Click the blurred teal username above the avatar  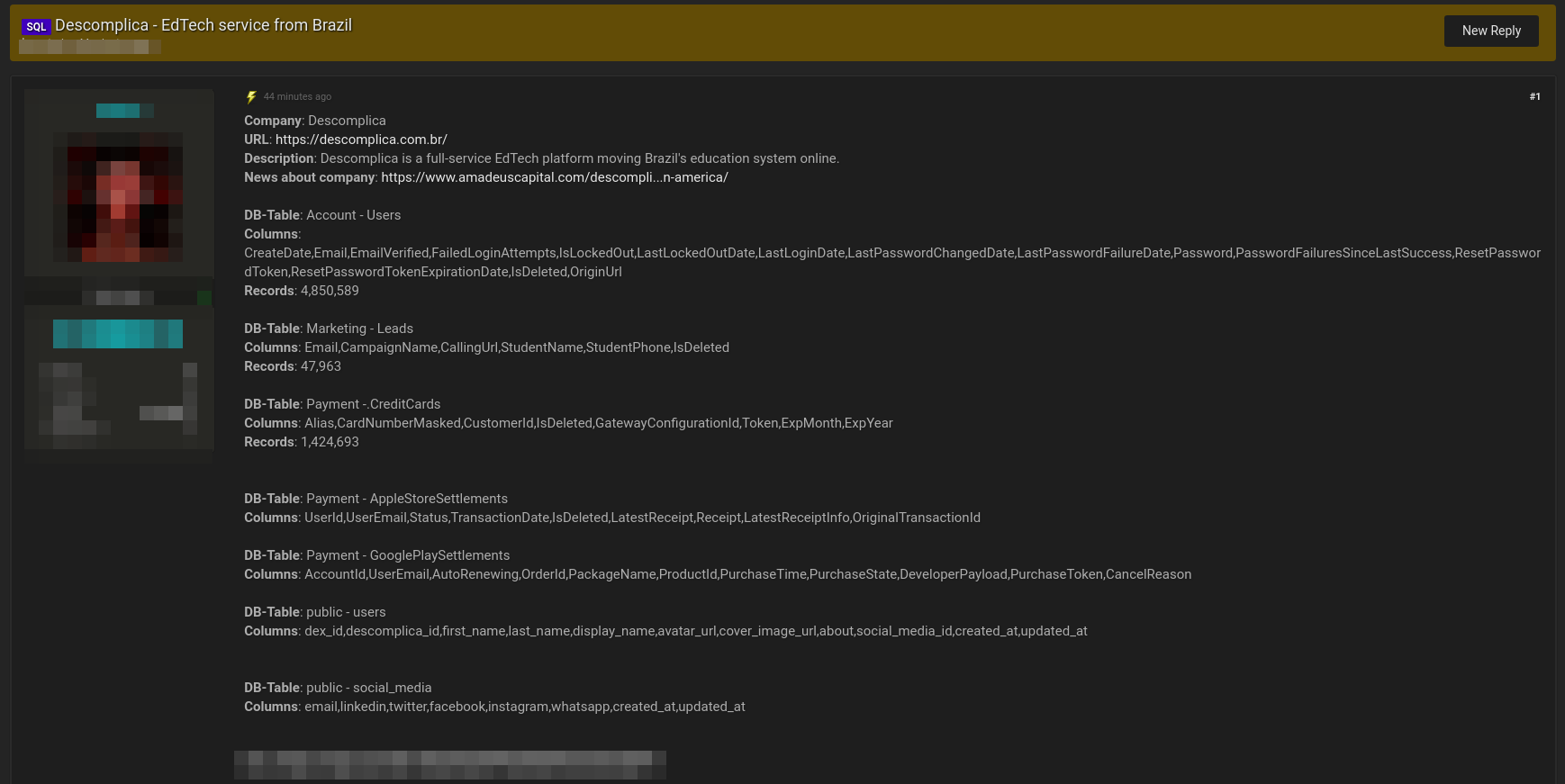pyautogui.click(x=124, y=111)
